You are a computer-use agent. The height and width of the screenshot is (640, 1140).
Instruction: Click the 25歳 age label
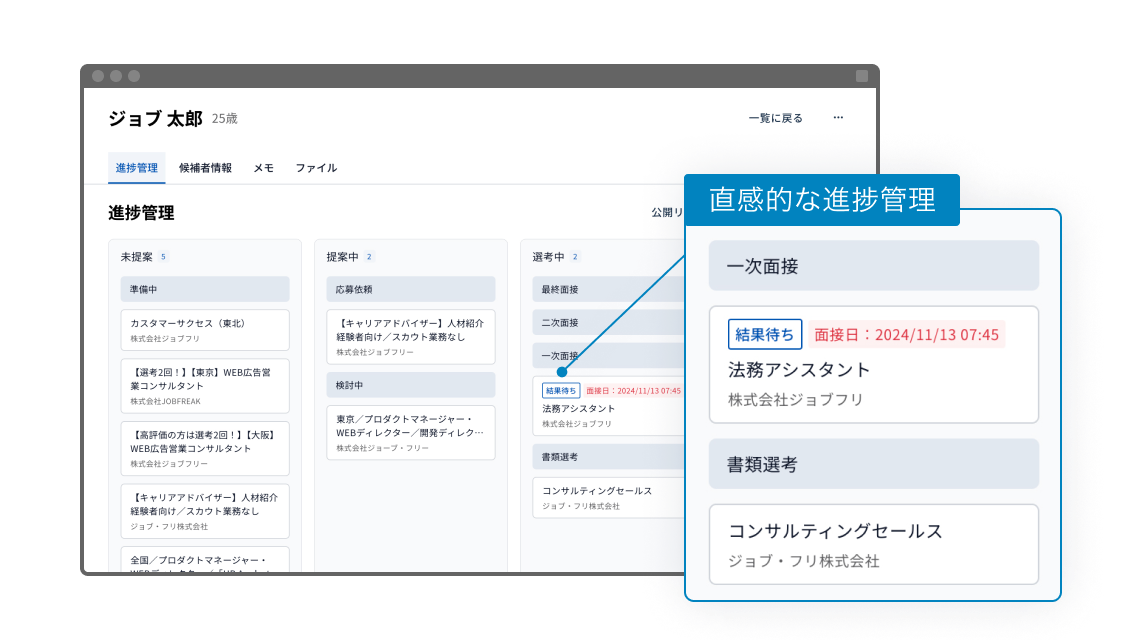(x=225, y=119)
